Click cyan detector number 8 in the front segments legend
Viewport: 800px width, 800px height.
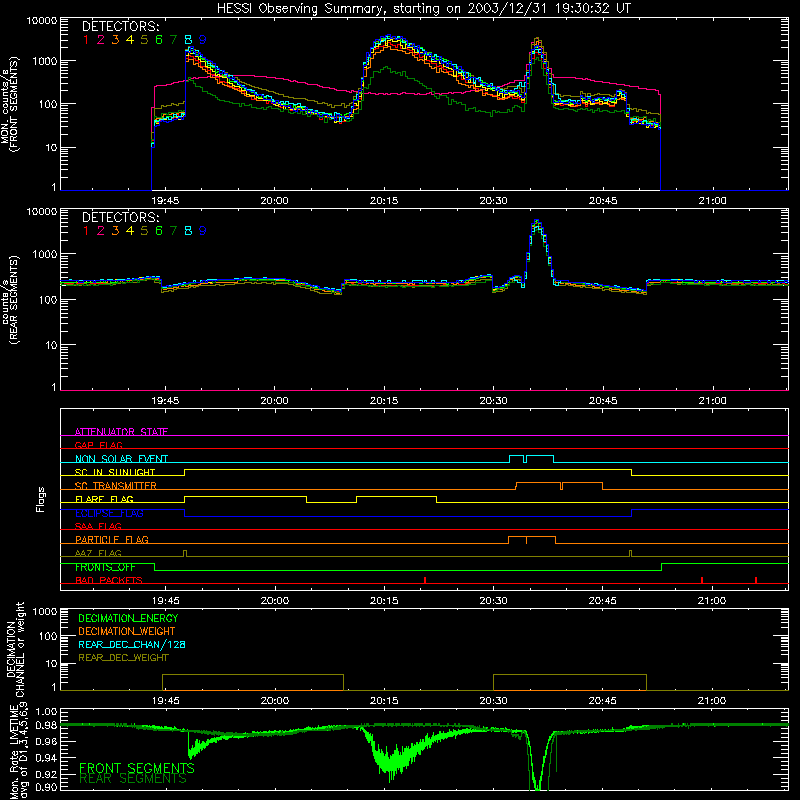(188, 40)
